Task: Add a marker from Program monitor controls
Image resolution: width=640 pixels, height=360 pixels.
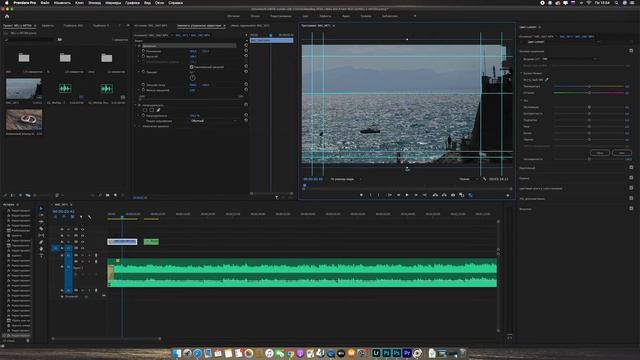Action: point(361,195)
